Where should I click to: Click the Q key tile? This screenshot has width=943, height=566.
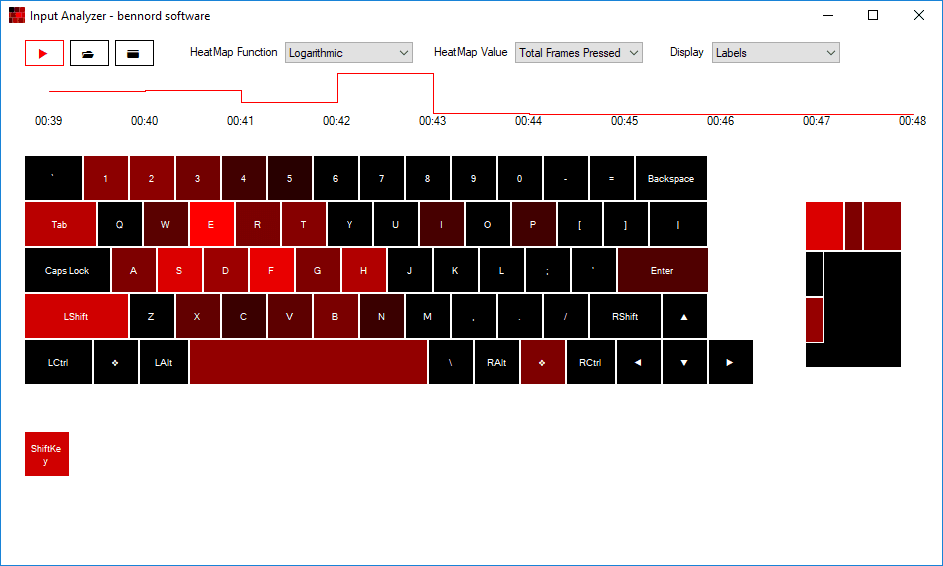tap(120, 224)
